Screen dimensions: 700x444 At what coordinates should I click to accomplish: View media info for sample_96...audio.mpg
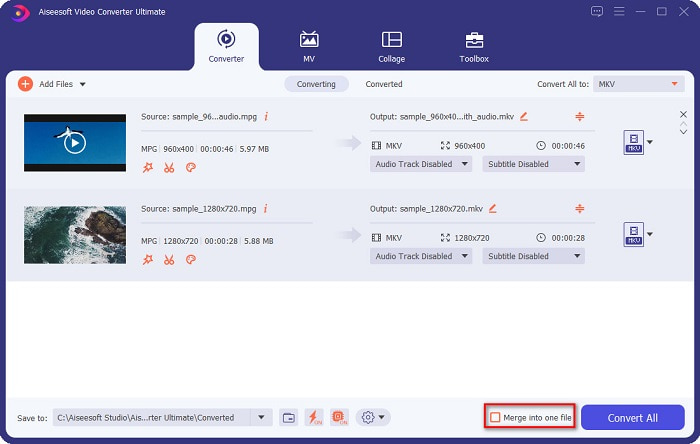pos(266,116)
